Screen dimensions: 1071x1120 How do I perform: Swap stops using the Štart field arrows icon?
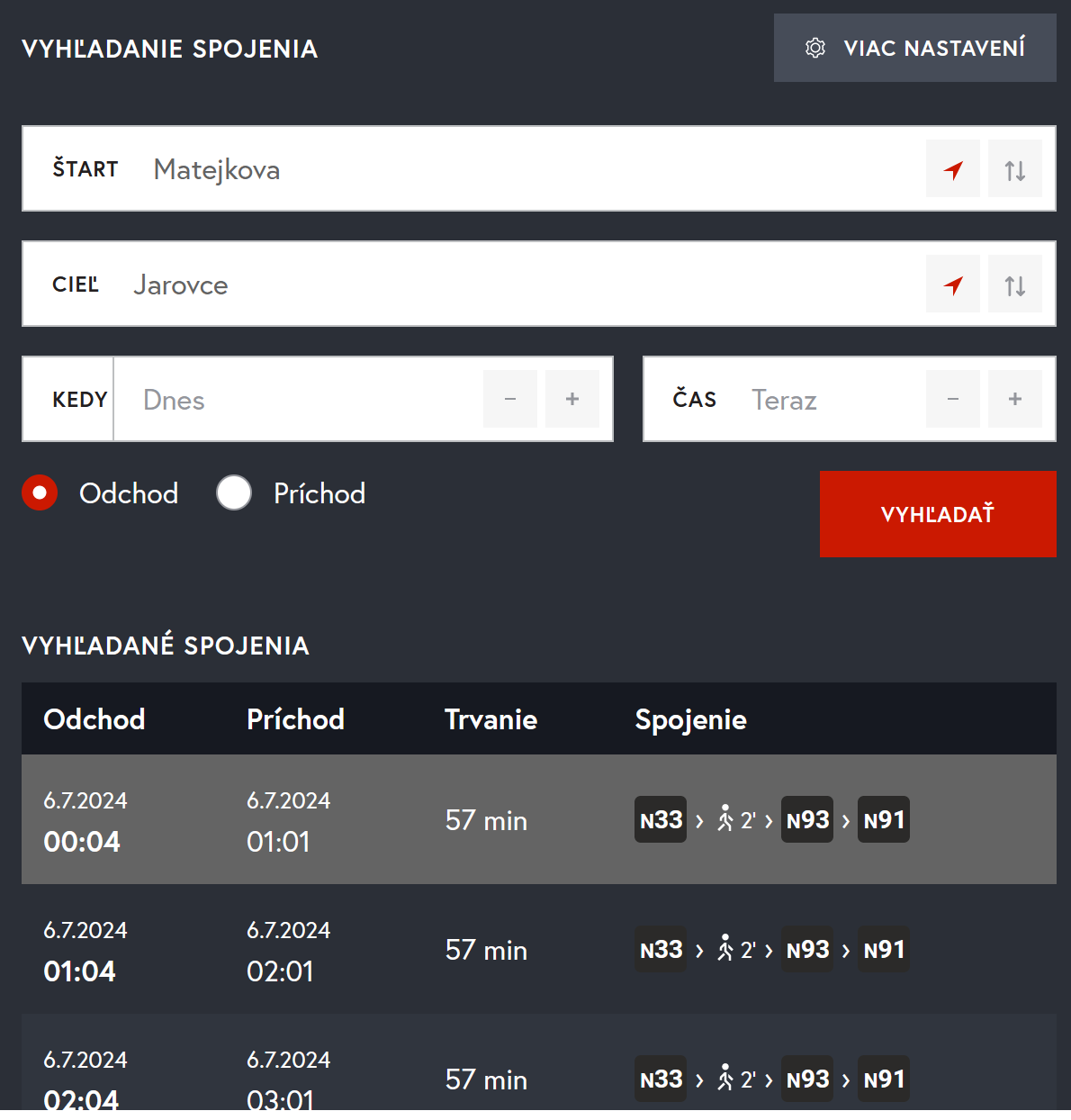pyautogui.click(x=1014, y=169)
